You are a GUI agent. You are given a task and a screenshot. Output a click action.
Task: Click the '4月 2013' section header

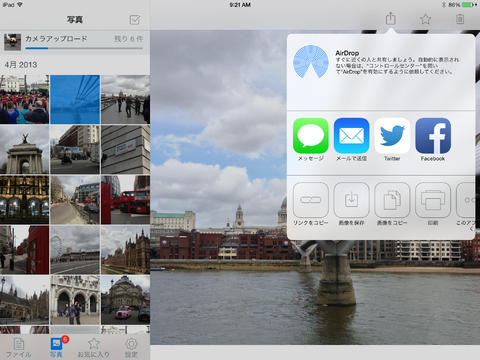[21, 65]
